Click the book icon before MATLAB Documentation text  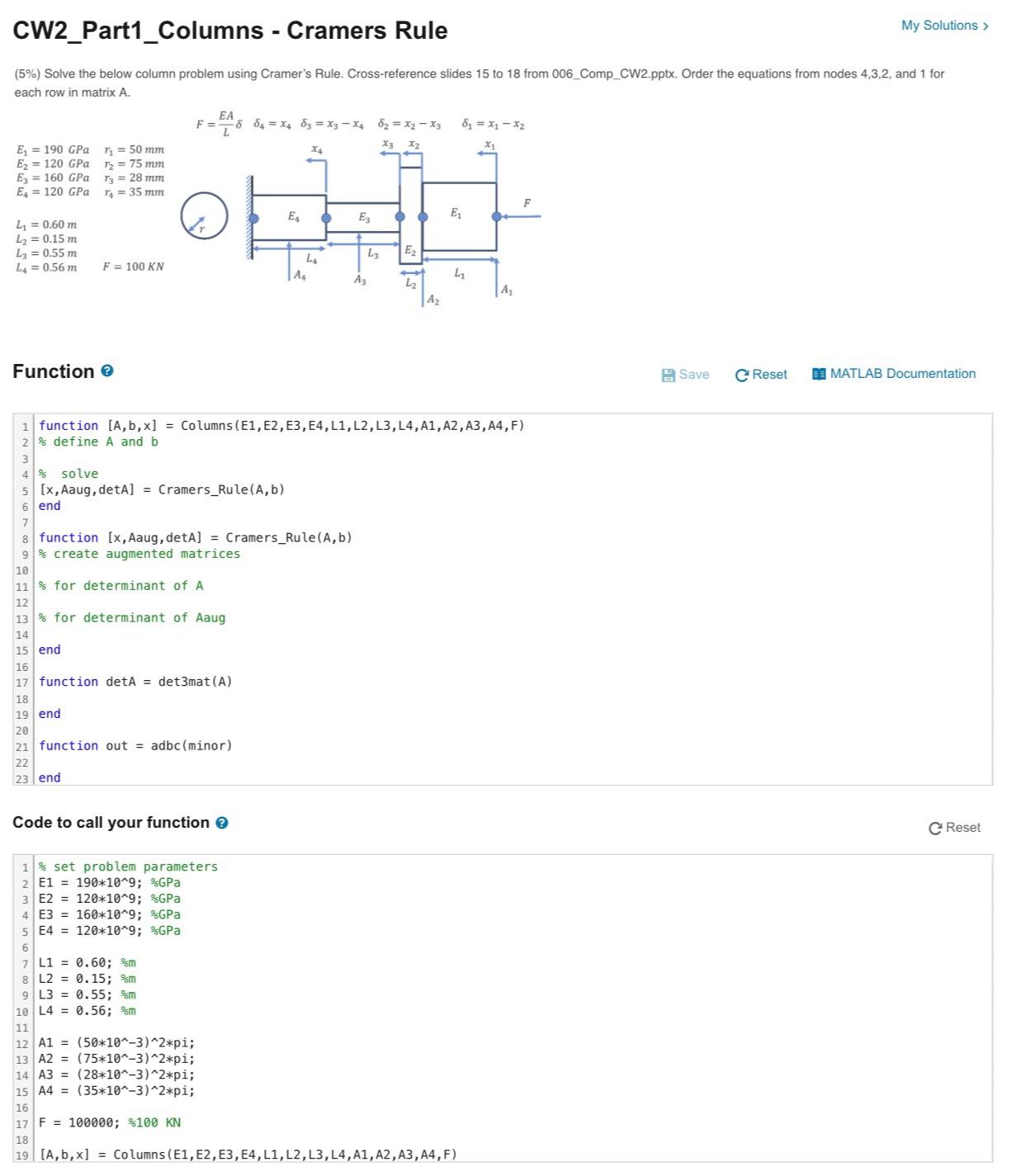(819, 373)
